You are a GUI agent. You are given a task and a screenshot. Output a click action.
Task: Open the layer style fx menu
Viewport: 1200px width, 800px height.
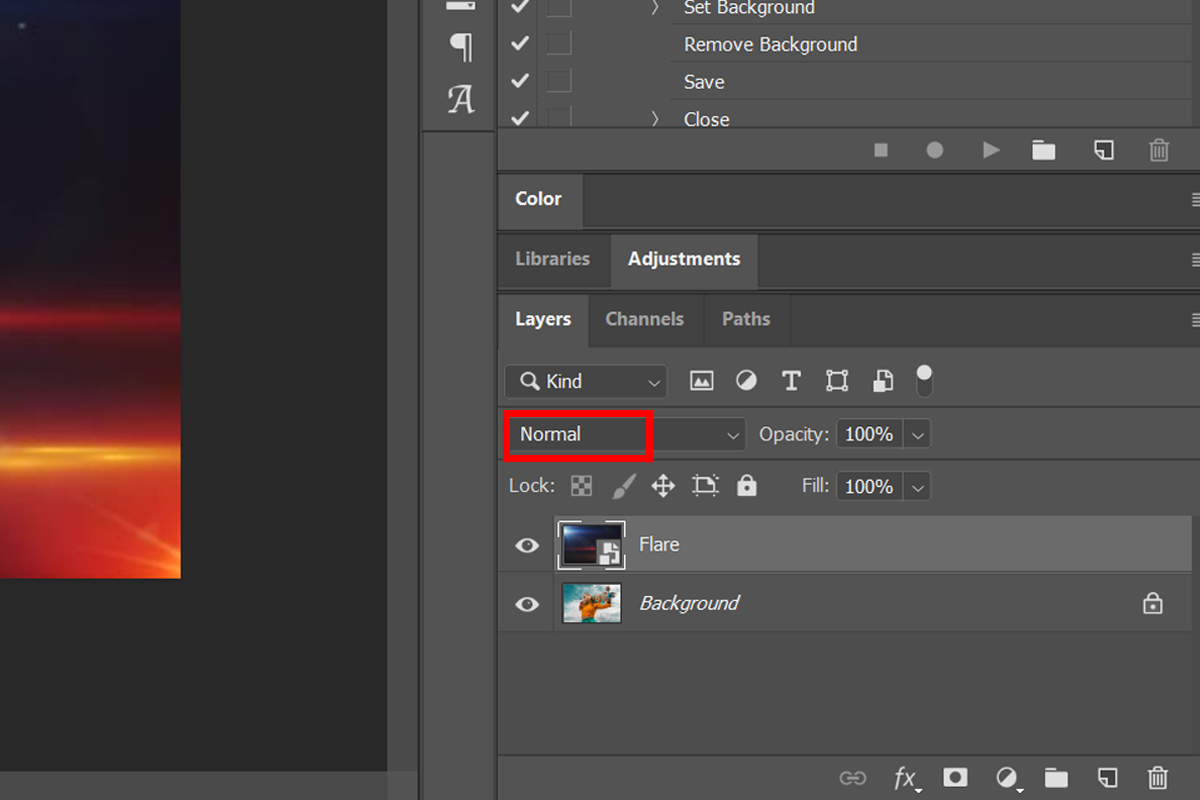(905, 777)
